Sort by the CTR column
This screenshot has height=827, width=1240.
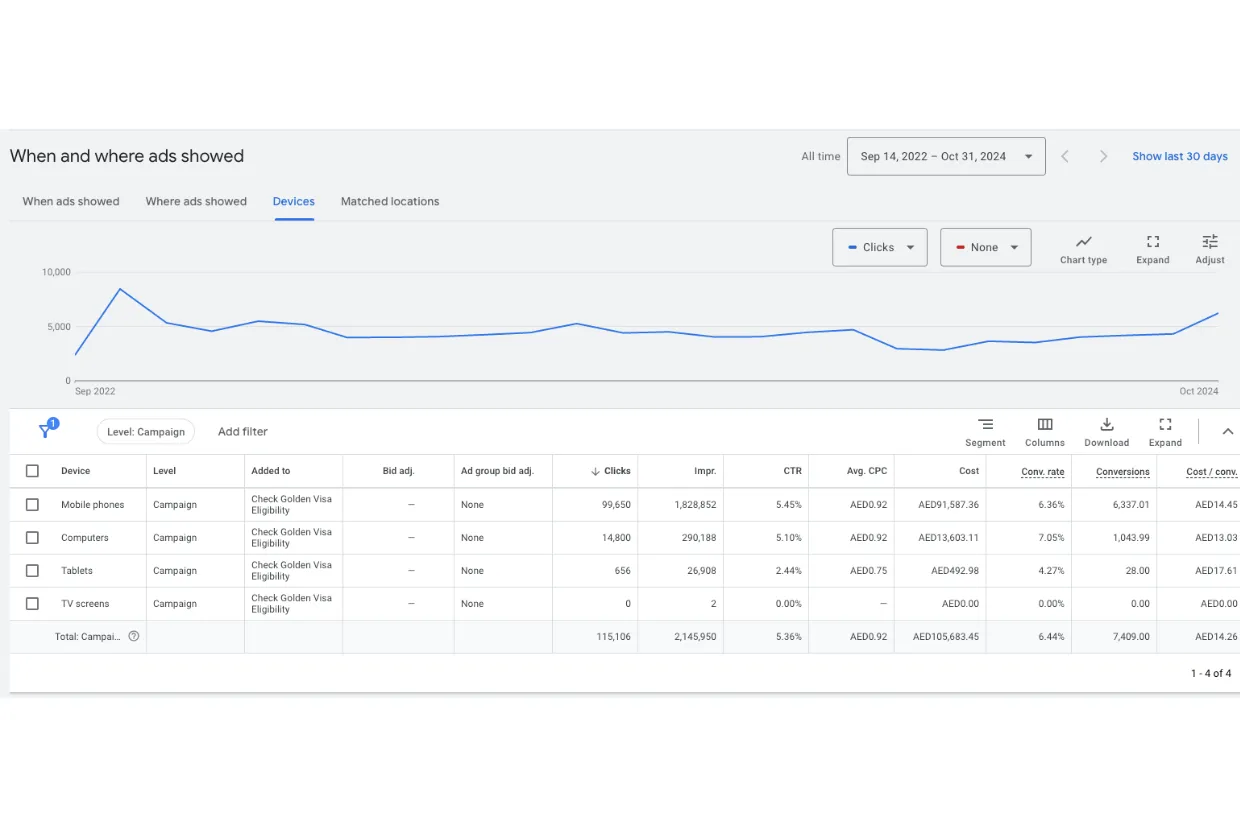click(791, 471)
